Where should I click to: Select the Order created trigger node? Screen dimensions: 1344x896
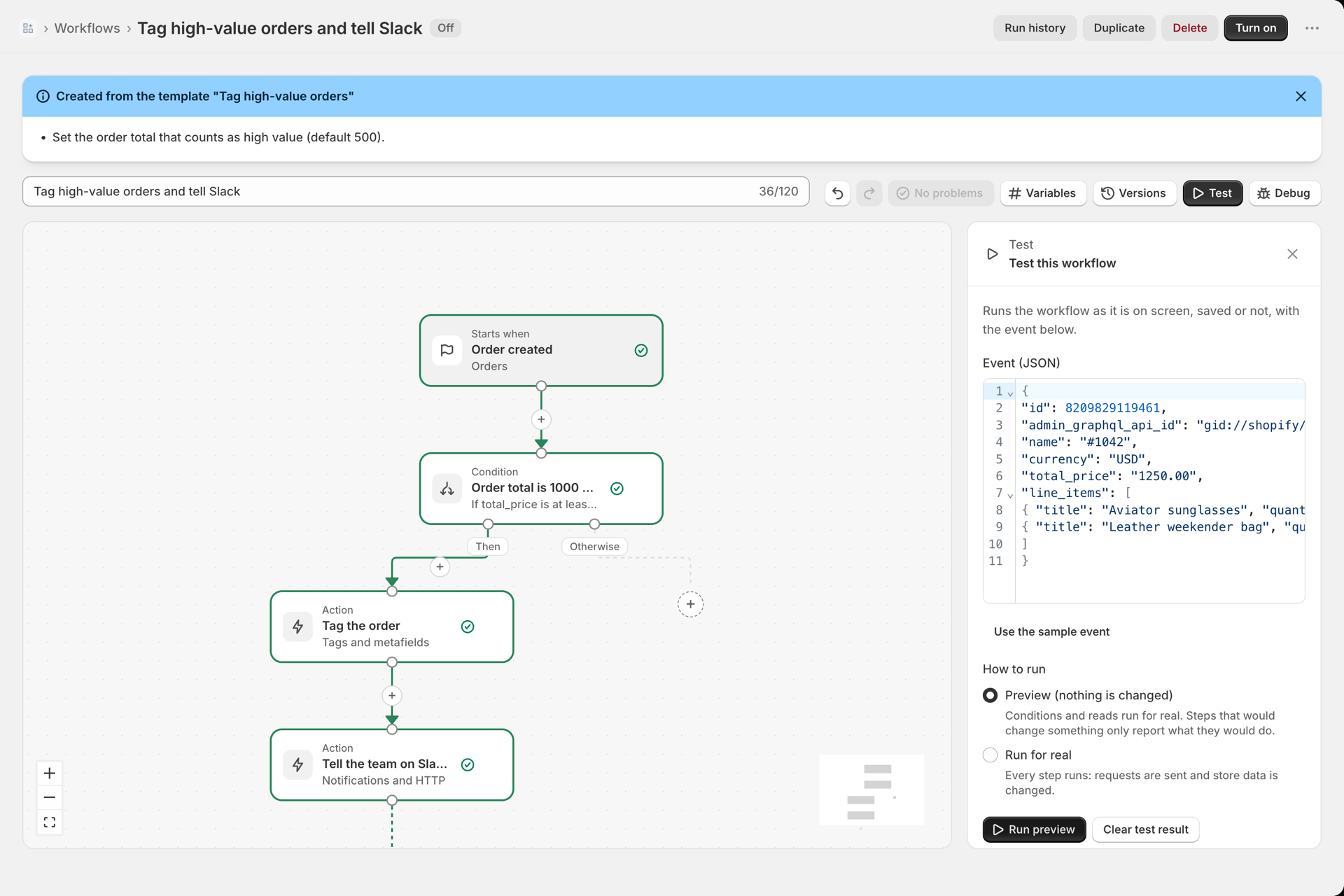540,350
